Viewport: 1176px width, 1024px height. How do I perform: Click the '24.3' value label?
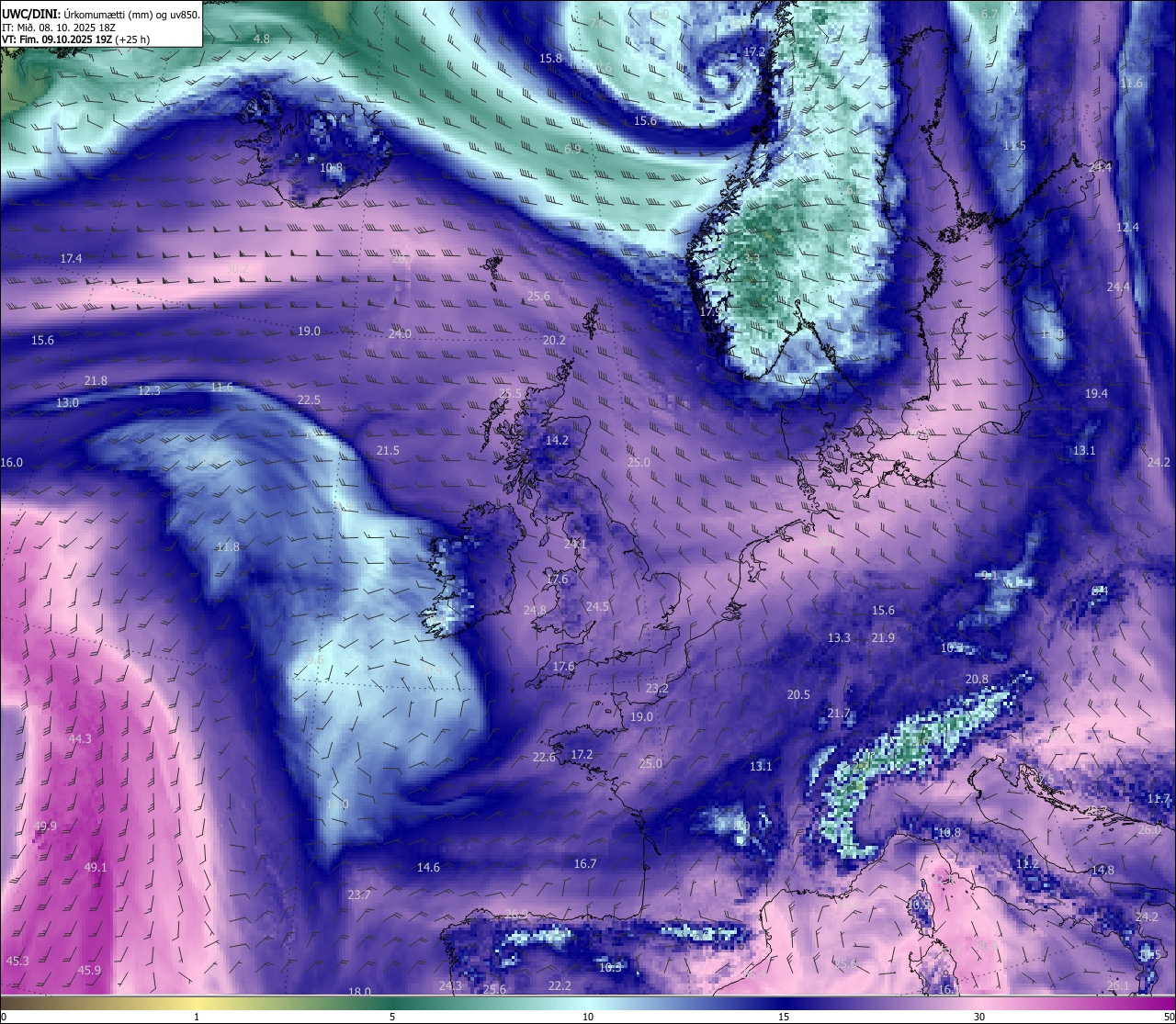point(450,986)
